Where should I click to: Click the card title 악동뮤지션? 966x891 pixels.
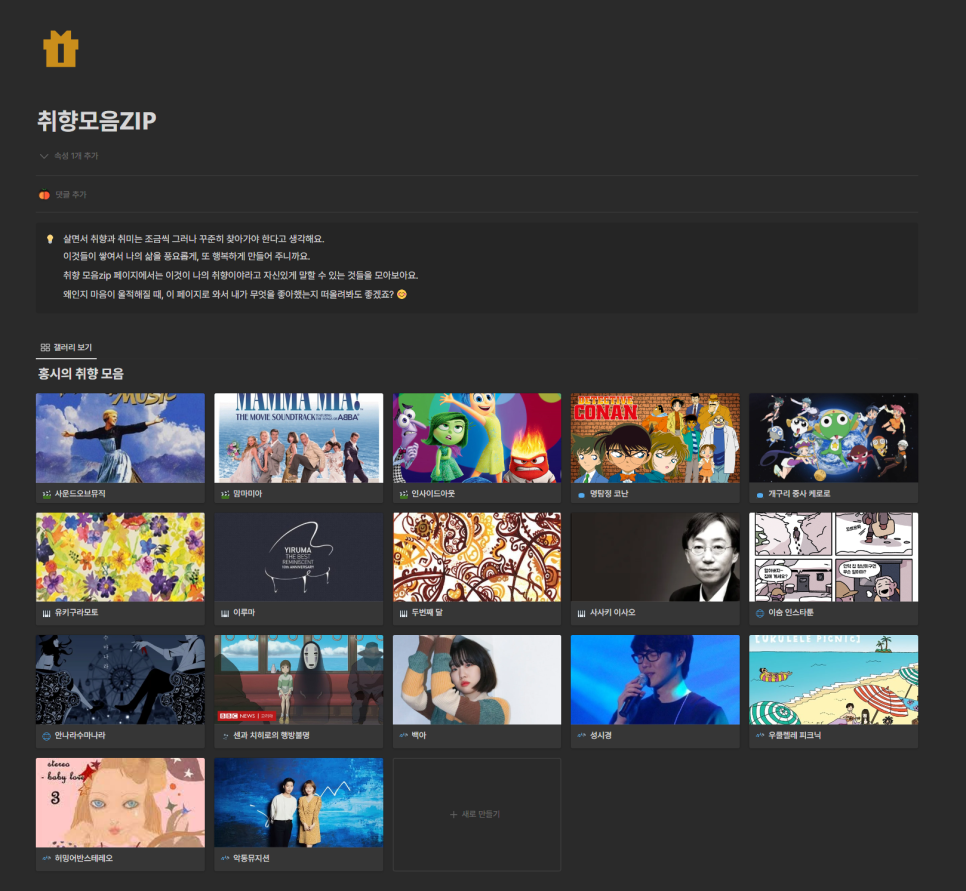coord(251,858)
